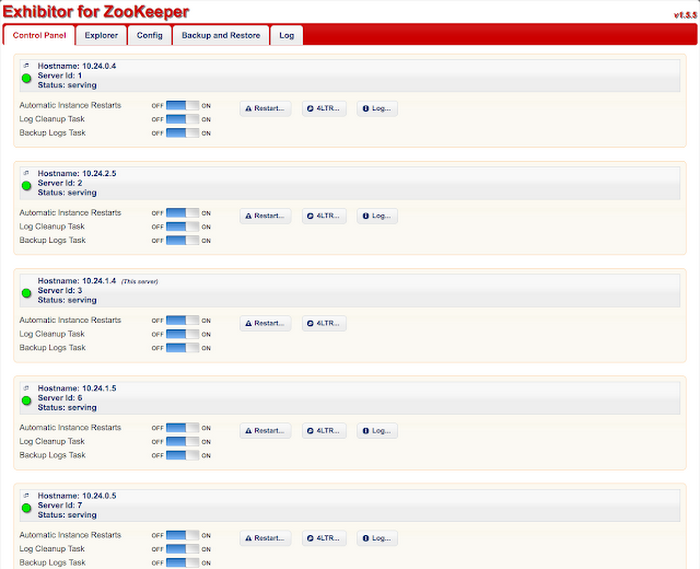
Task: Toggle Backup Logs Task for 10.24.2.5
Action: coord(182,241)
